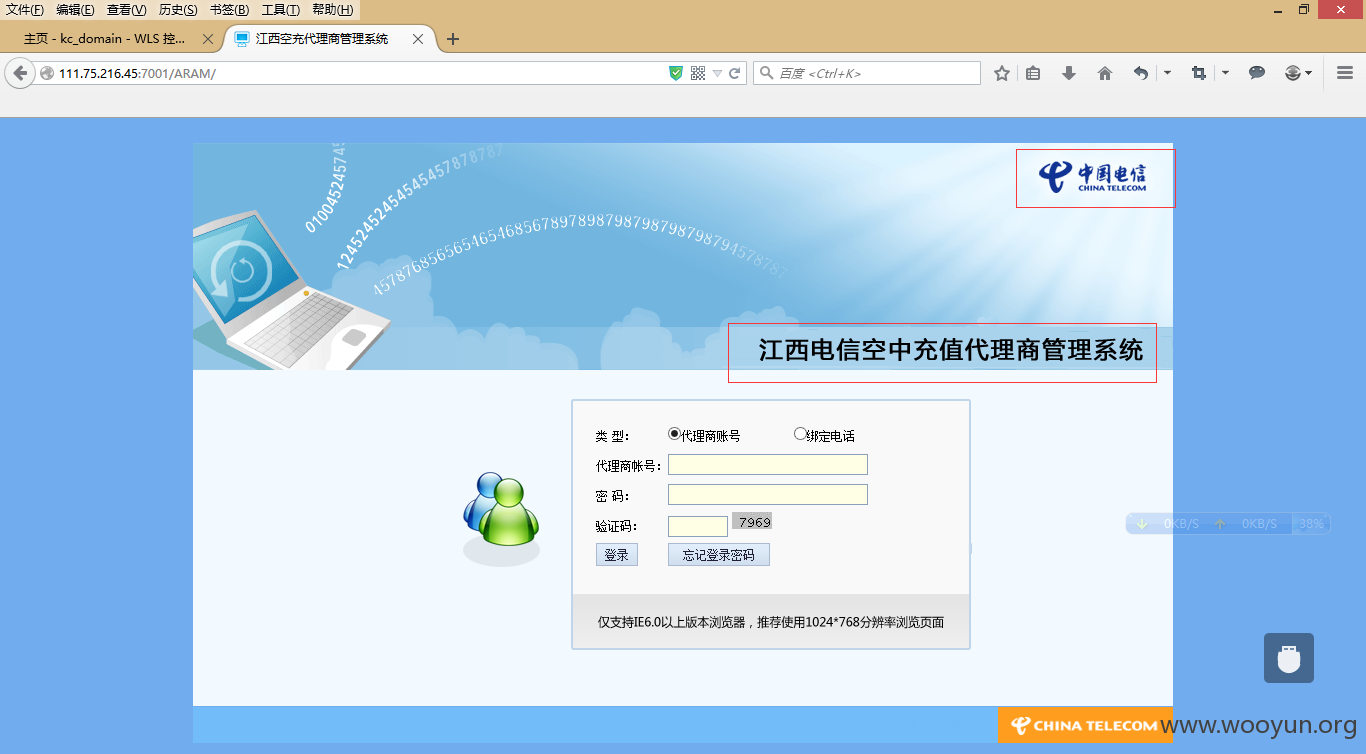Click the 忘记登录密码 button
The image size is (1366, 754).
click(719, 555)
